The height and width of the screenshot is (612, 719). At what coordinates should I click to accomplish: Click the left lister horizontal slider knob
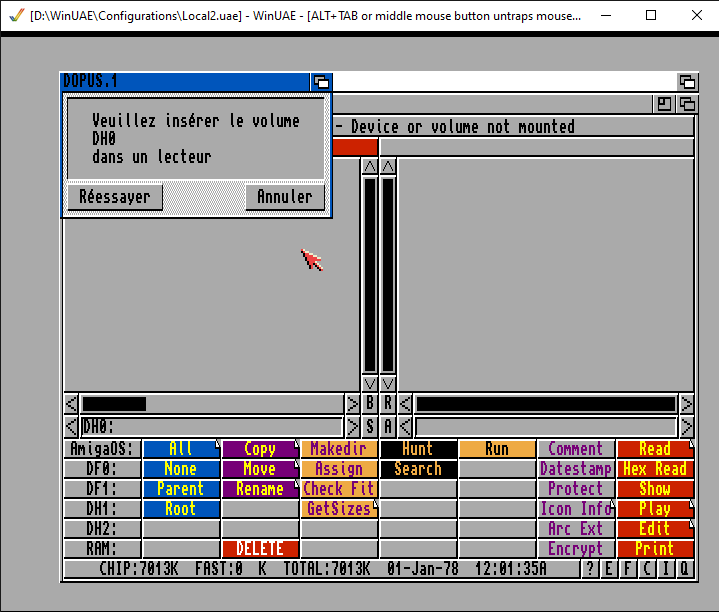(114, 404)
